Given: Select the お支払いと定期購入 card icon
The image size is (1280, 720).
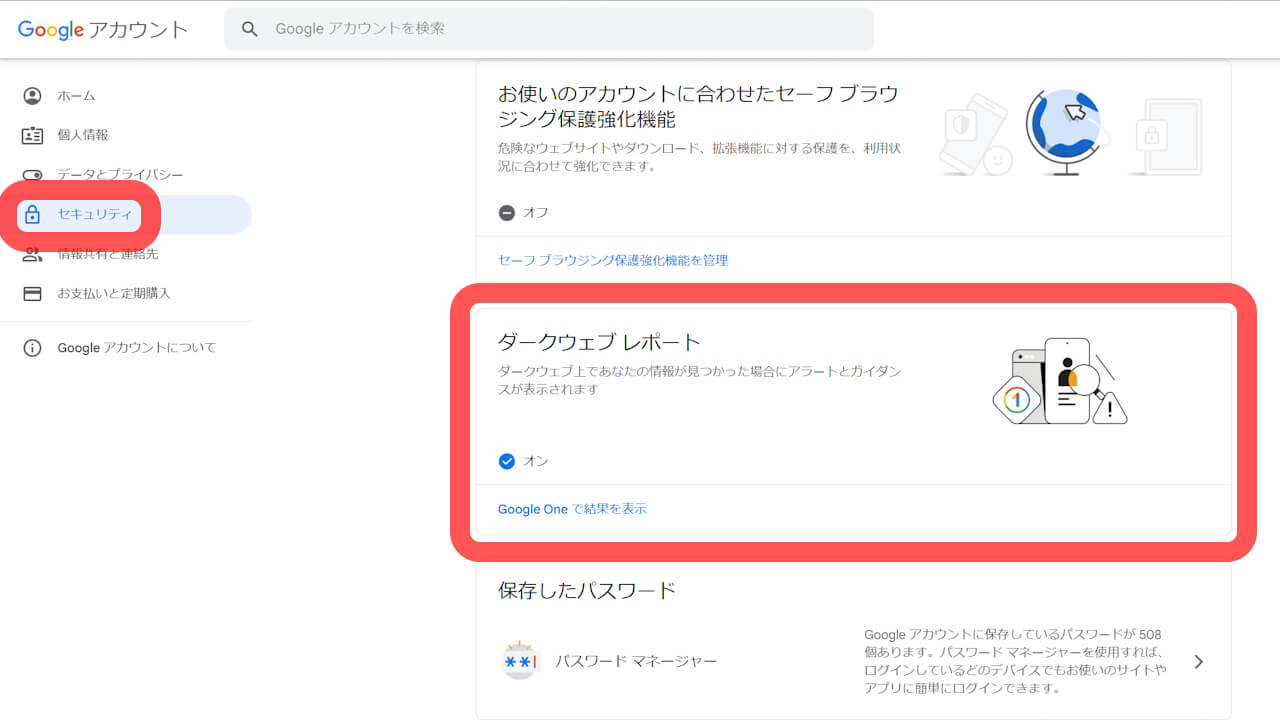Looking at the screenshot, I should point(32,293).
